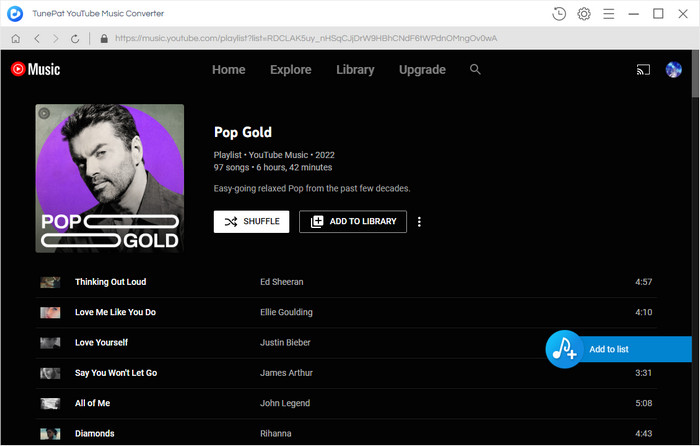Image resolution: width=700 pixels, height=446 pixels.
Task: Open TunePat settings gear icon
Action: [x=584, y=14]
